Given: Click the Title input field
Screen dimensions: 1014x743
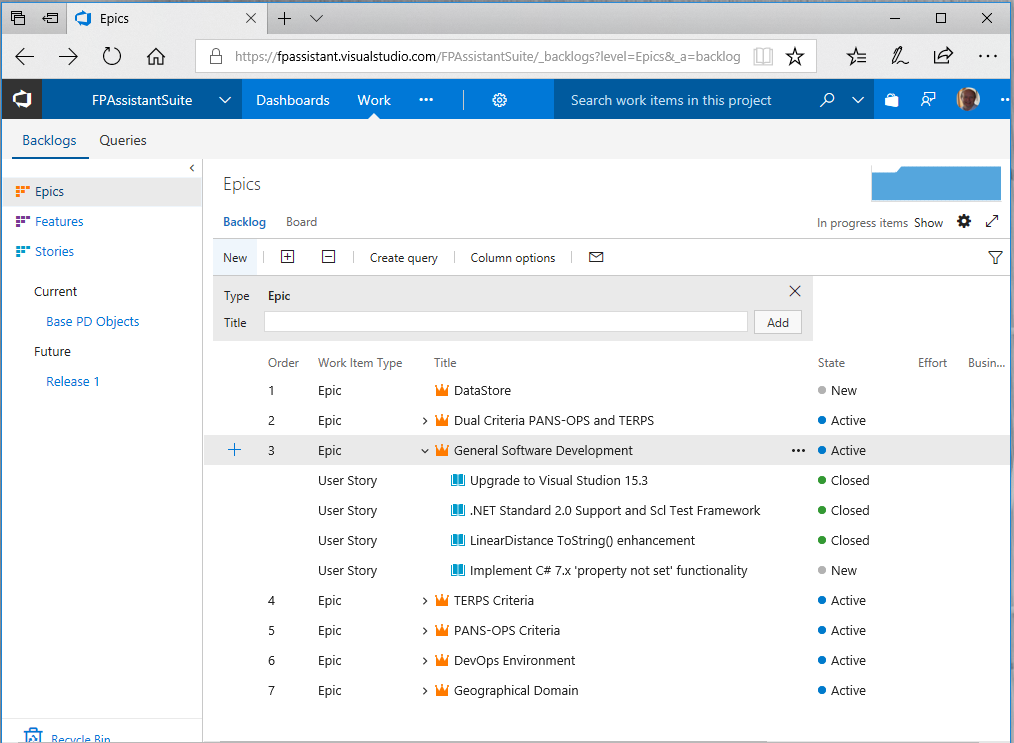Looking at the screenshot, I should (505, 322).
